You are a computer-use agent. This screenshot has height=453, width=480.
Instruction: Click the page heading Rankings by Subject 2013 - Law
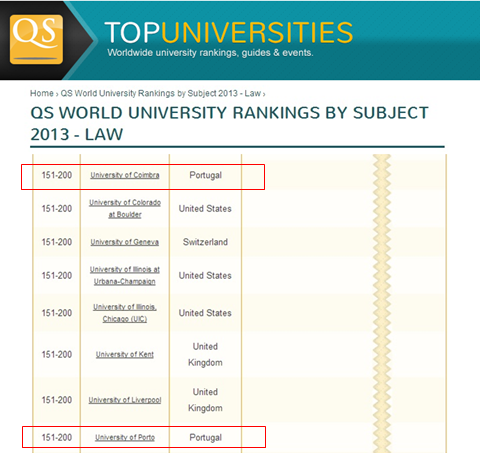(x=229, y=123)
